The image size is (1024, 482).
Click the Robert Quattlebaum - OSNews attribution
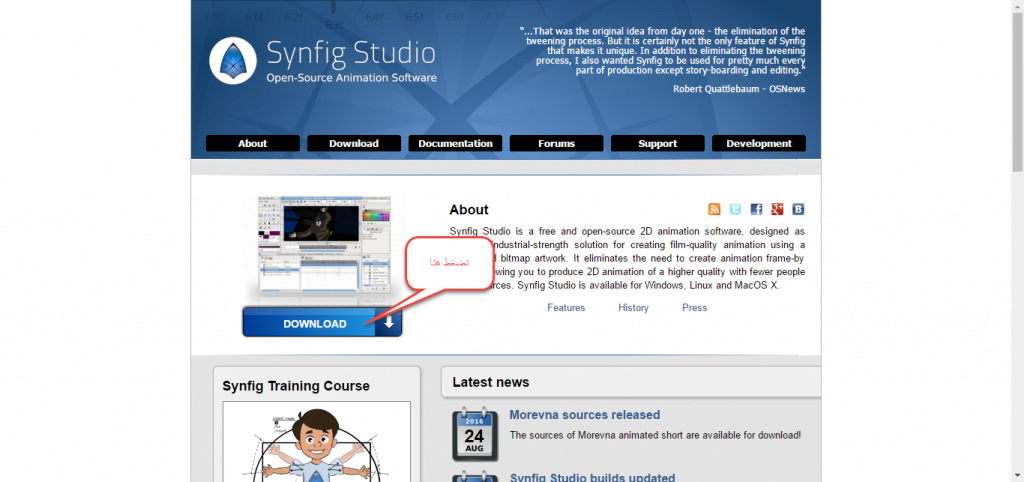click(x=739, y=89)
